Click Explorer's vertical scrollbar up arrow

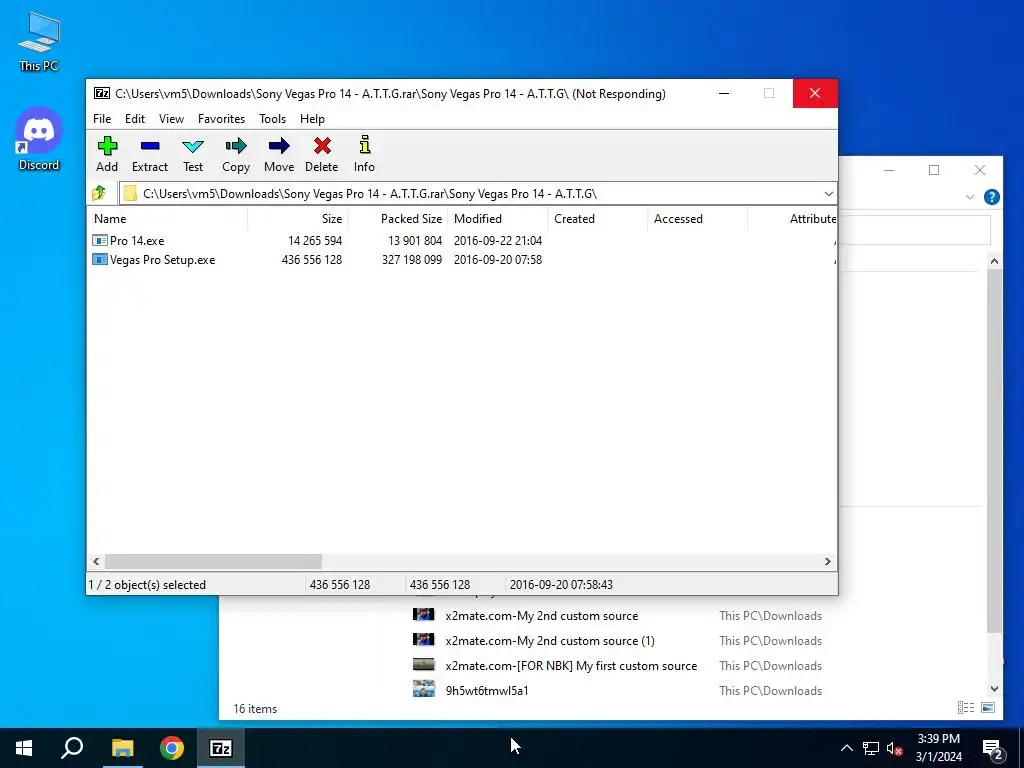click(994, 261)
